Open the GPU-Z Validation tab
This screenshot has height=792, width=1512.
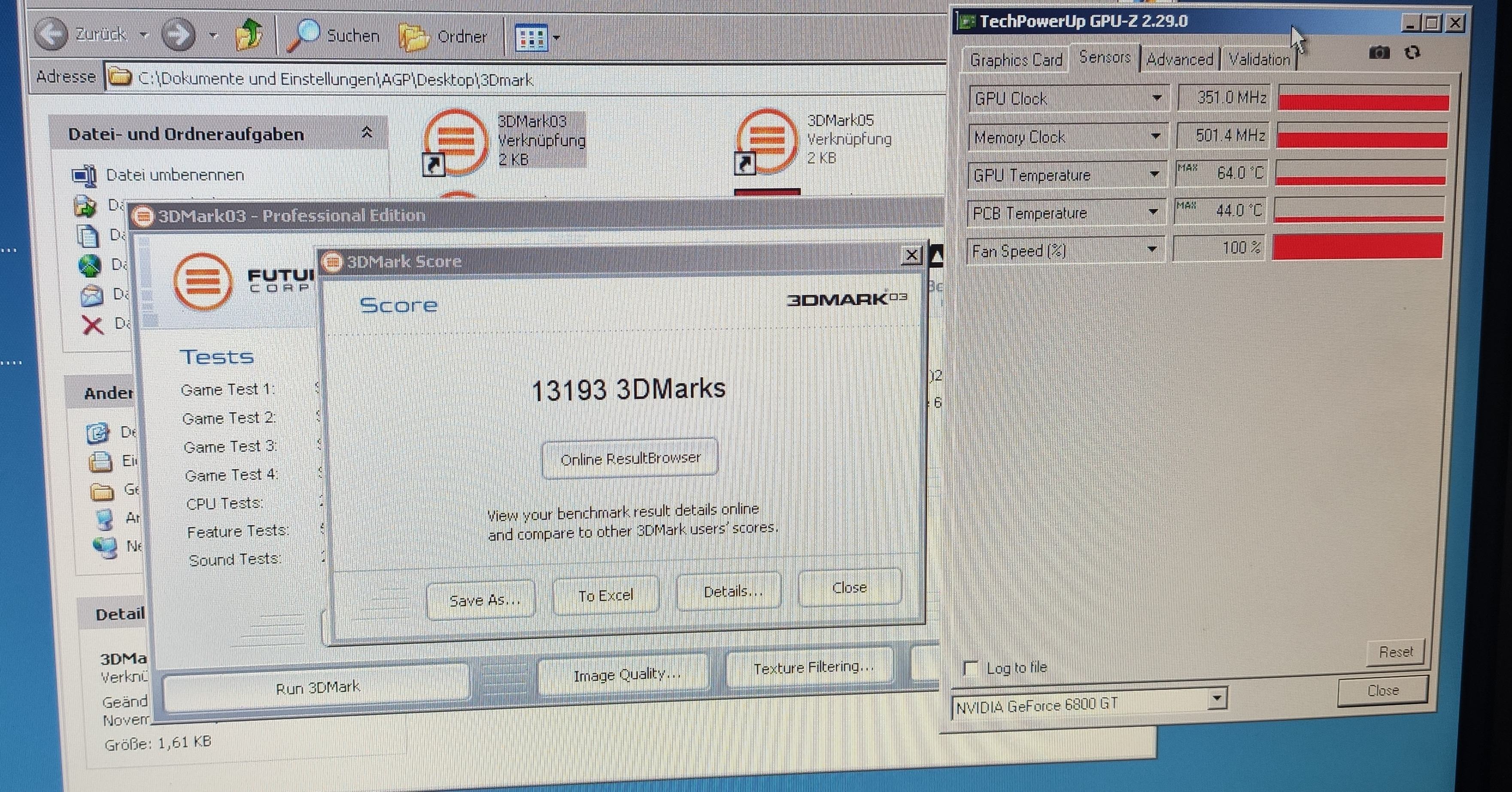point(1259,60)
